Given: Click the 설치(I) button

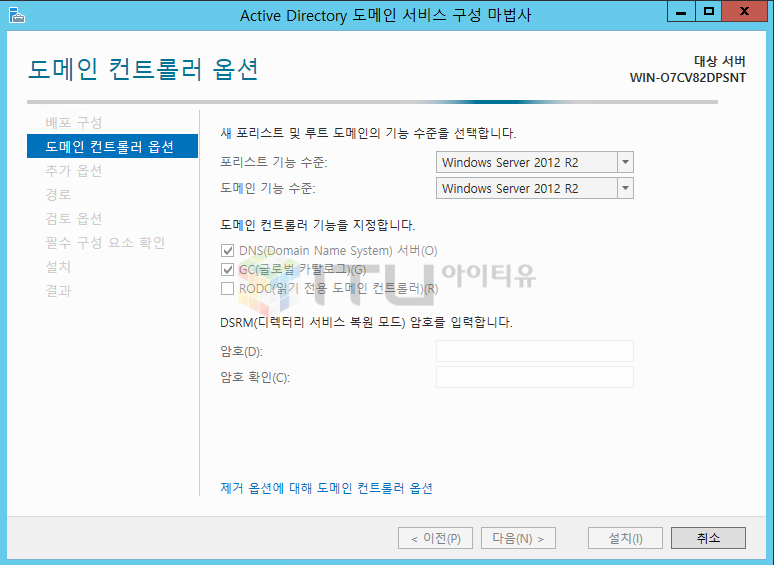Looking at the screenshot, I should coord(625,538).
